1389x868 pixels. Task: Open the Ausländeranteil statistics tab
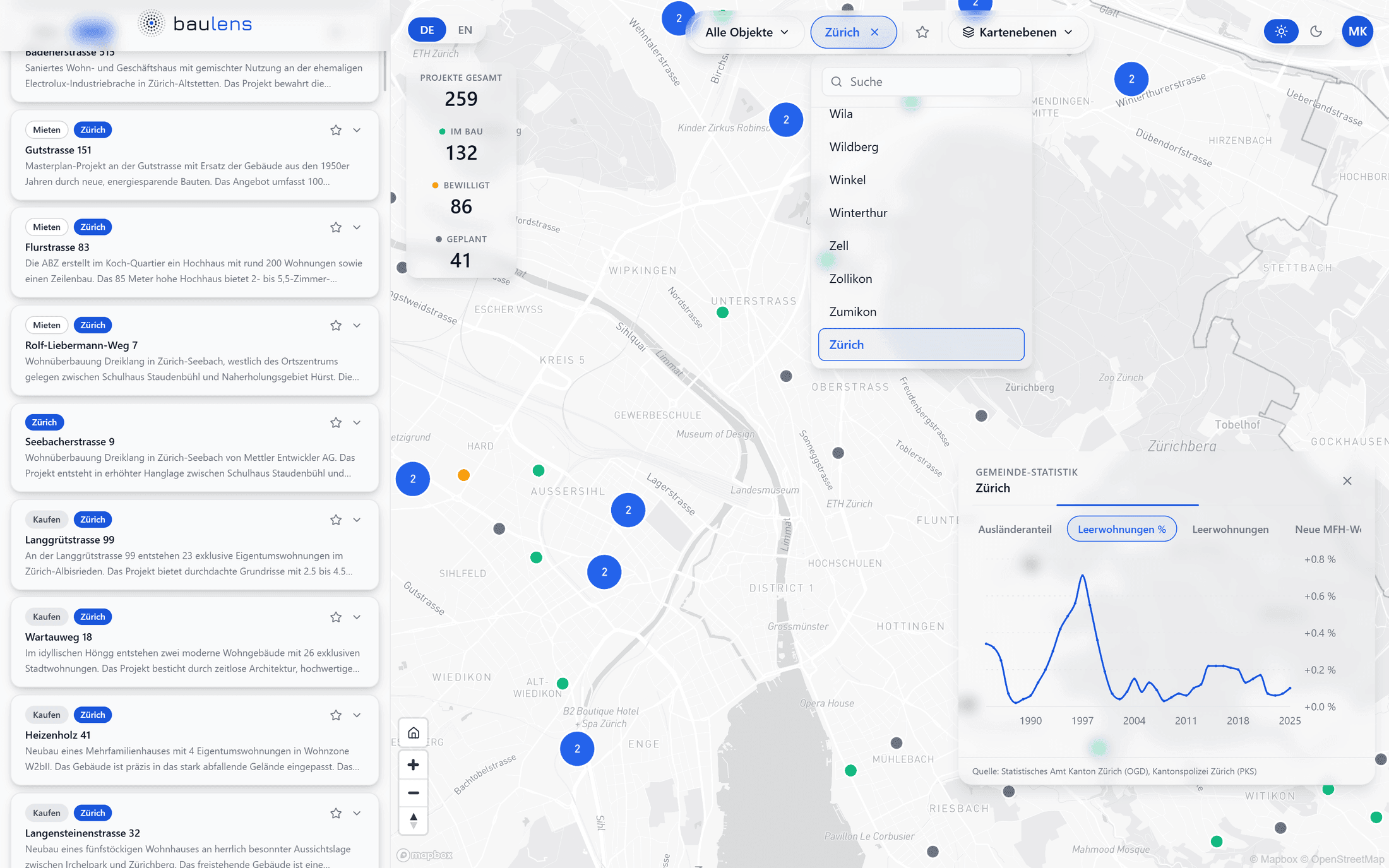click(1015, 529)
